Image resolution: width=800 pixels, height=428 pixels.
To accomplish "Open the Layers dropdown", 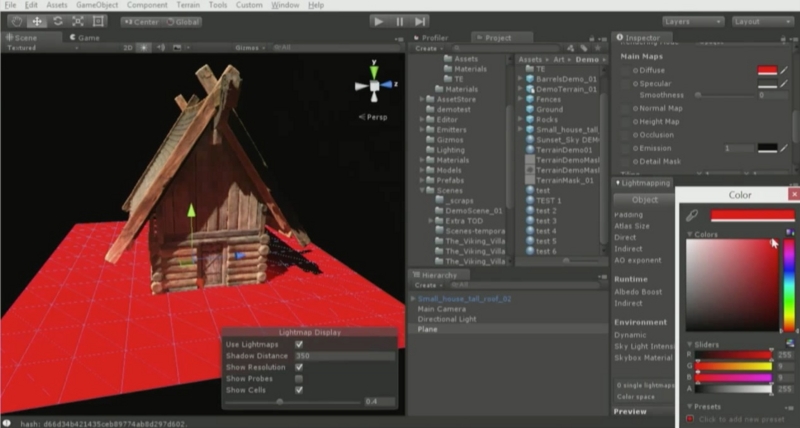I will tap(692, 21).
